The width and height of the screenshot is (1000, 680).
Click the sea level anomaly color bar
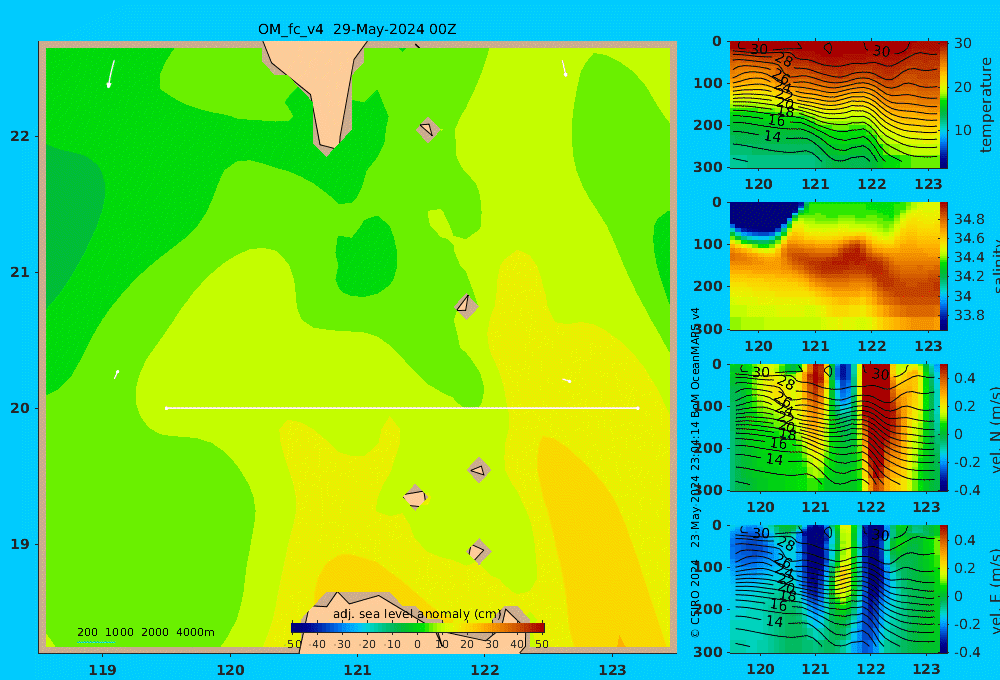coord(418,628)
